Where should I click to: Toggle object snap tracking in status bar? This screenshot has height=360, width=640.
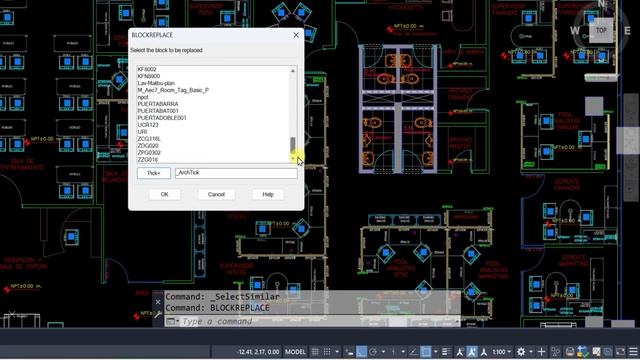click(x=413, y=351)
